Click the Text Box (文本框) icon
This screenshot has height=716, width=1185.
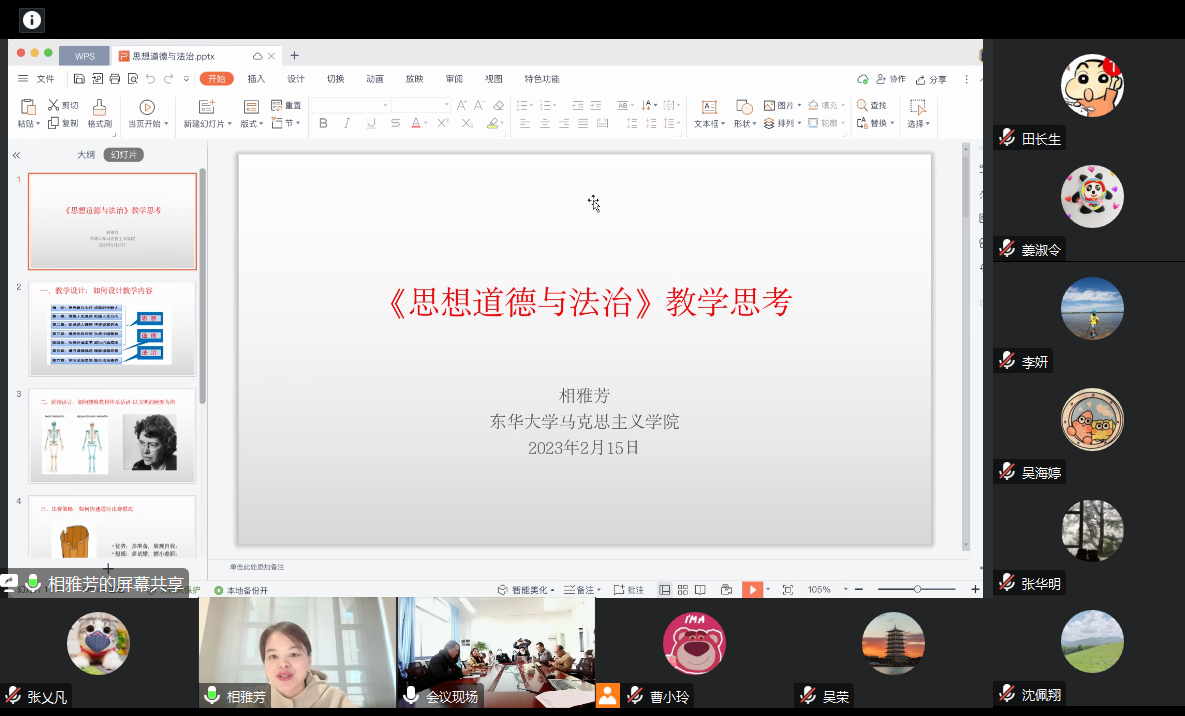[x=709, y=107]
